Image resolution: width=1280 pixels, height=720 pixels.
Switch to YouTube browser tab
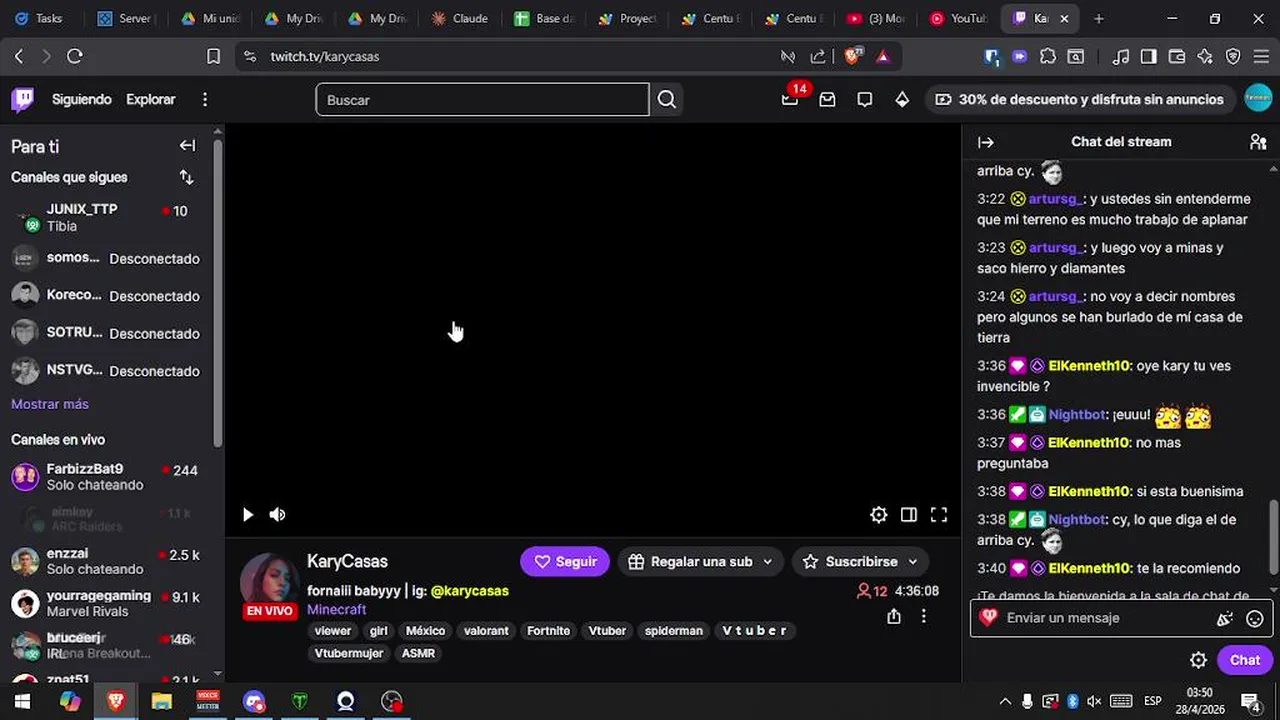point(960,18)
